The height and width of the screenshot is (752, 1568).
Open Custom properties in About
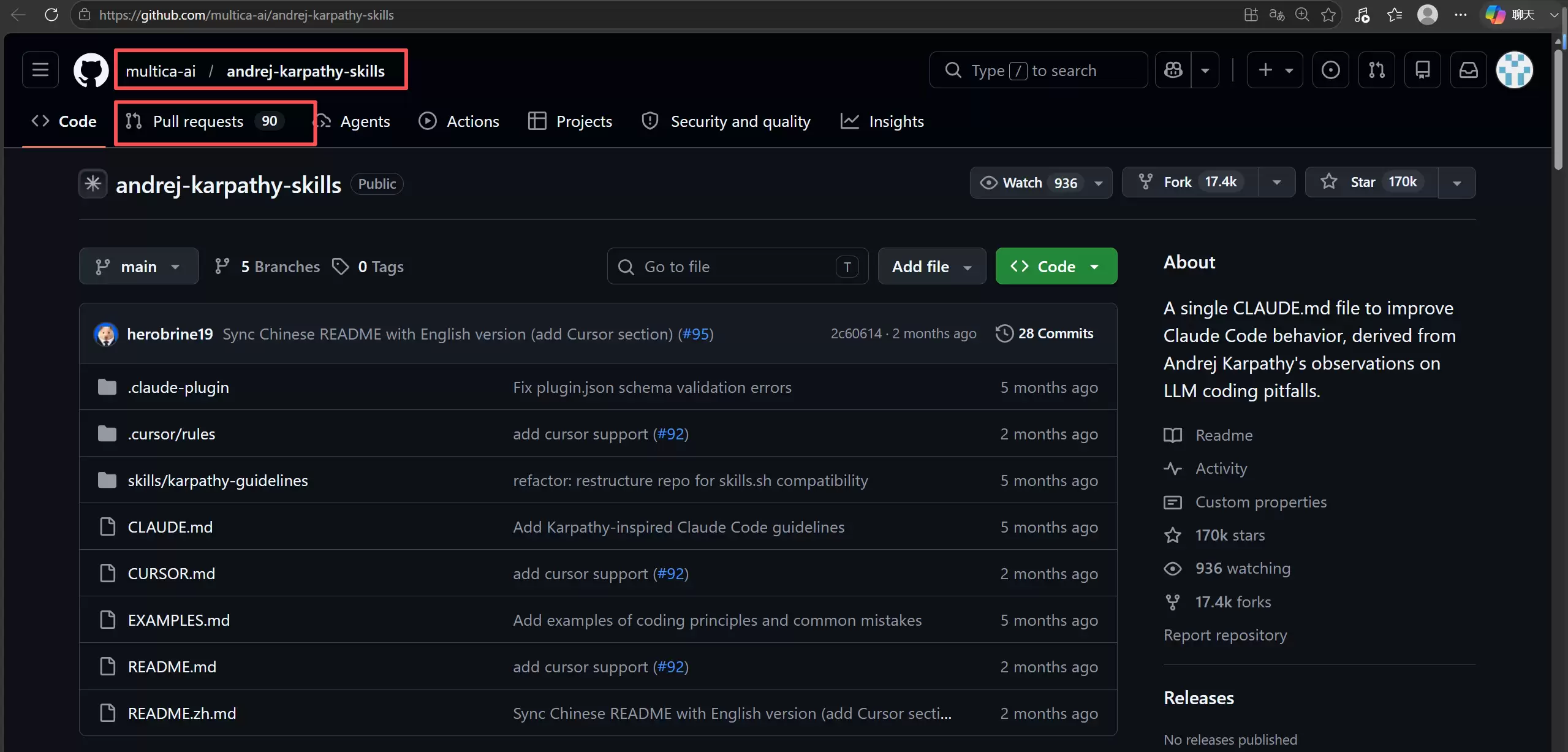[x=1245, y=502]
